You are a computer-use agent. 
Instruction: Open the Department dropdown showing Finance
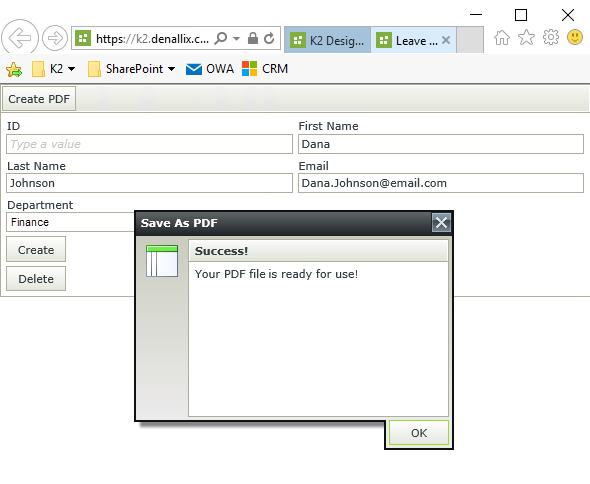click(x=71, y=222)
